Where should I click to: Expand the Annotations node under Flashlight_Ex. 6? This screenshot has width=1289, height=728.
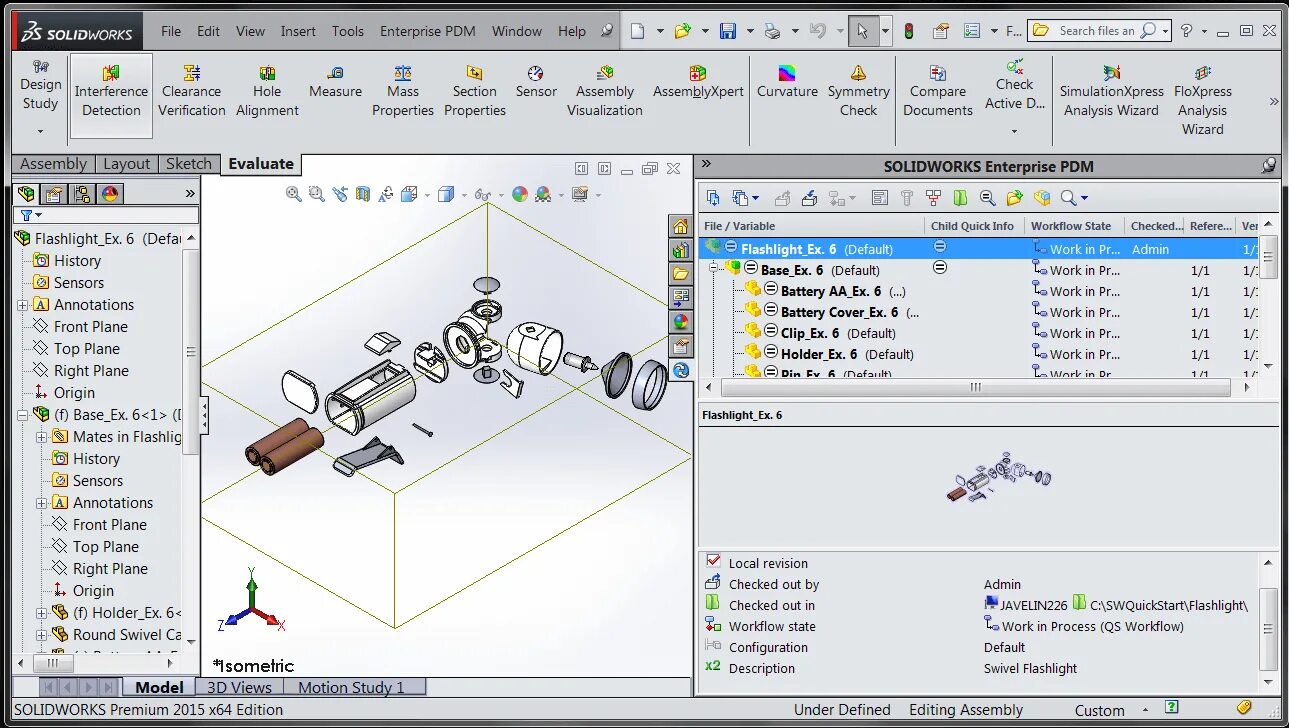23,305
